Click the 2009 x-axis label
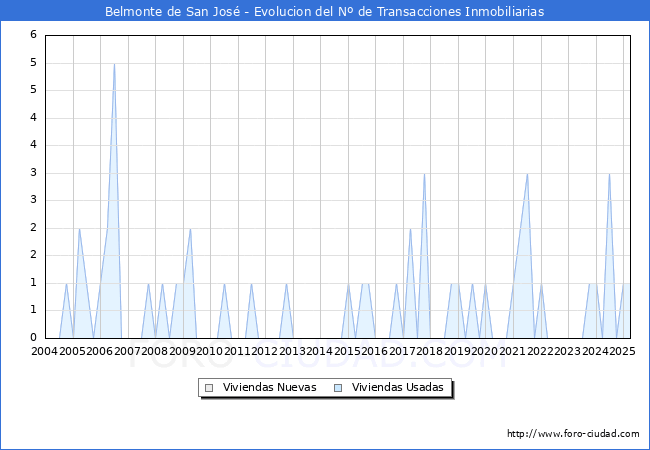The width and height of the screenshot is (650, 450). [x=182, y=351]
